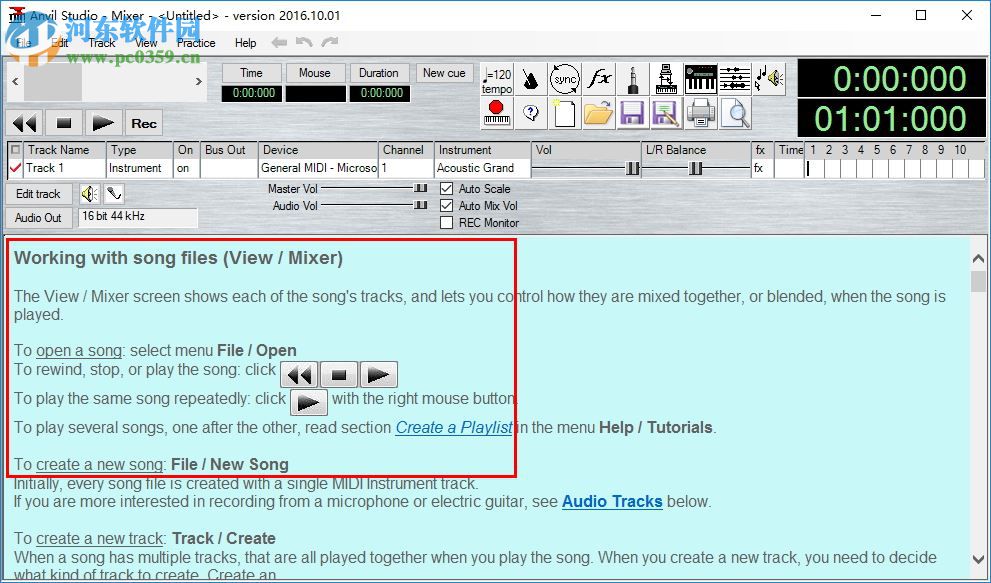Click the notes with speaker icon

click(769, 80)
